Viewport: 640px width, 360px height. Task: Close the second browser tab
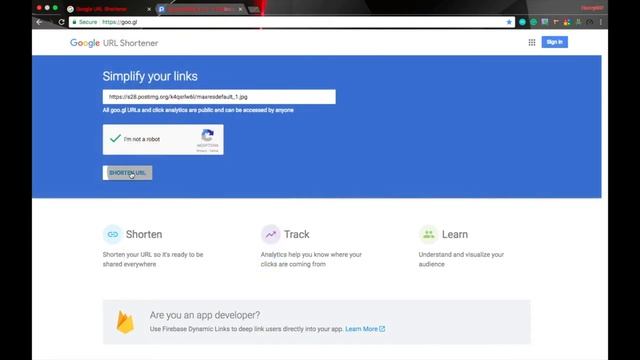pos(240,9)
